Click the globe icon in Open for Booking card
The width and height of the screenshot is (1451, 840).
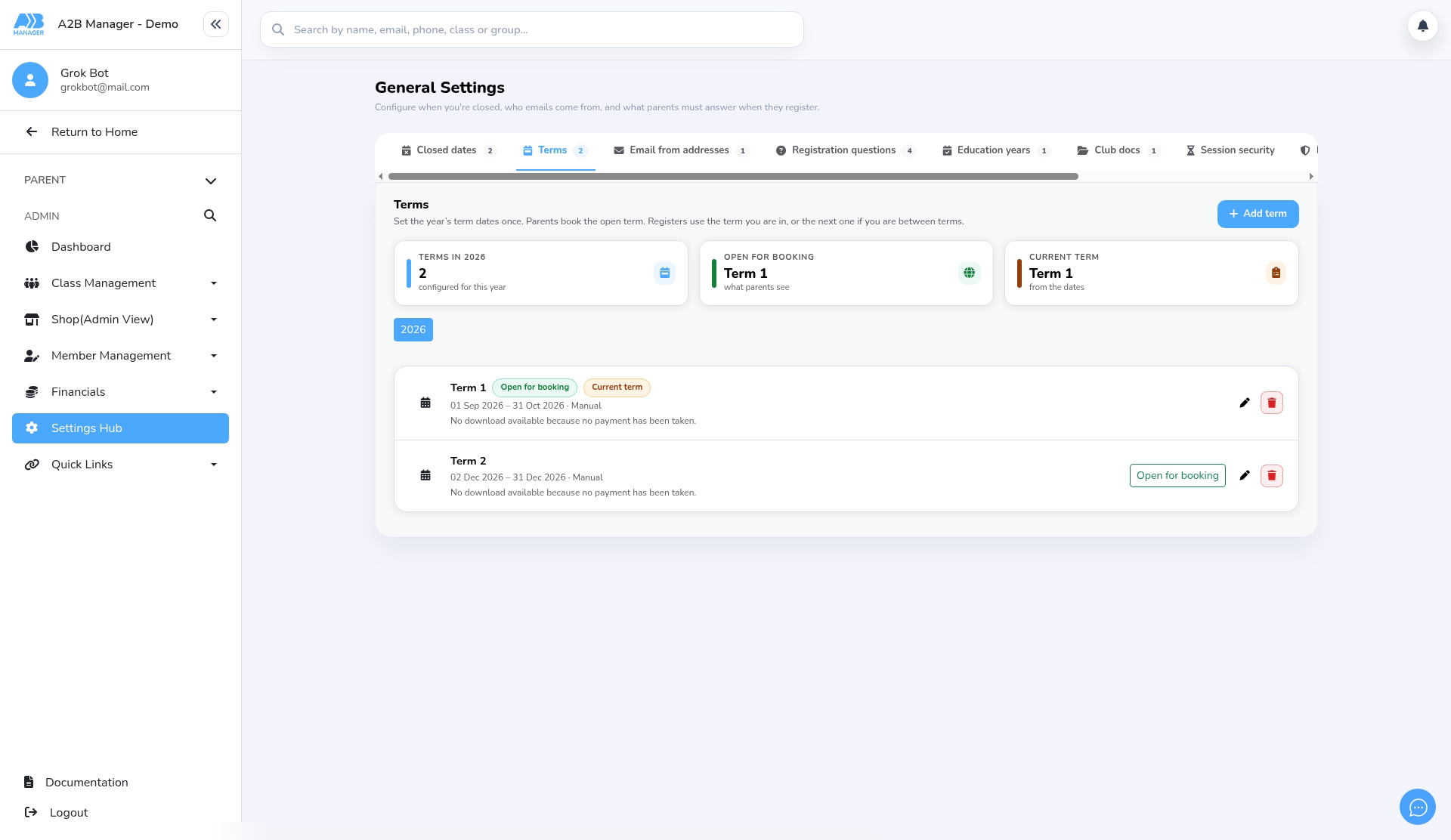(x=969, y=273)
